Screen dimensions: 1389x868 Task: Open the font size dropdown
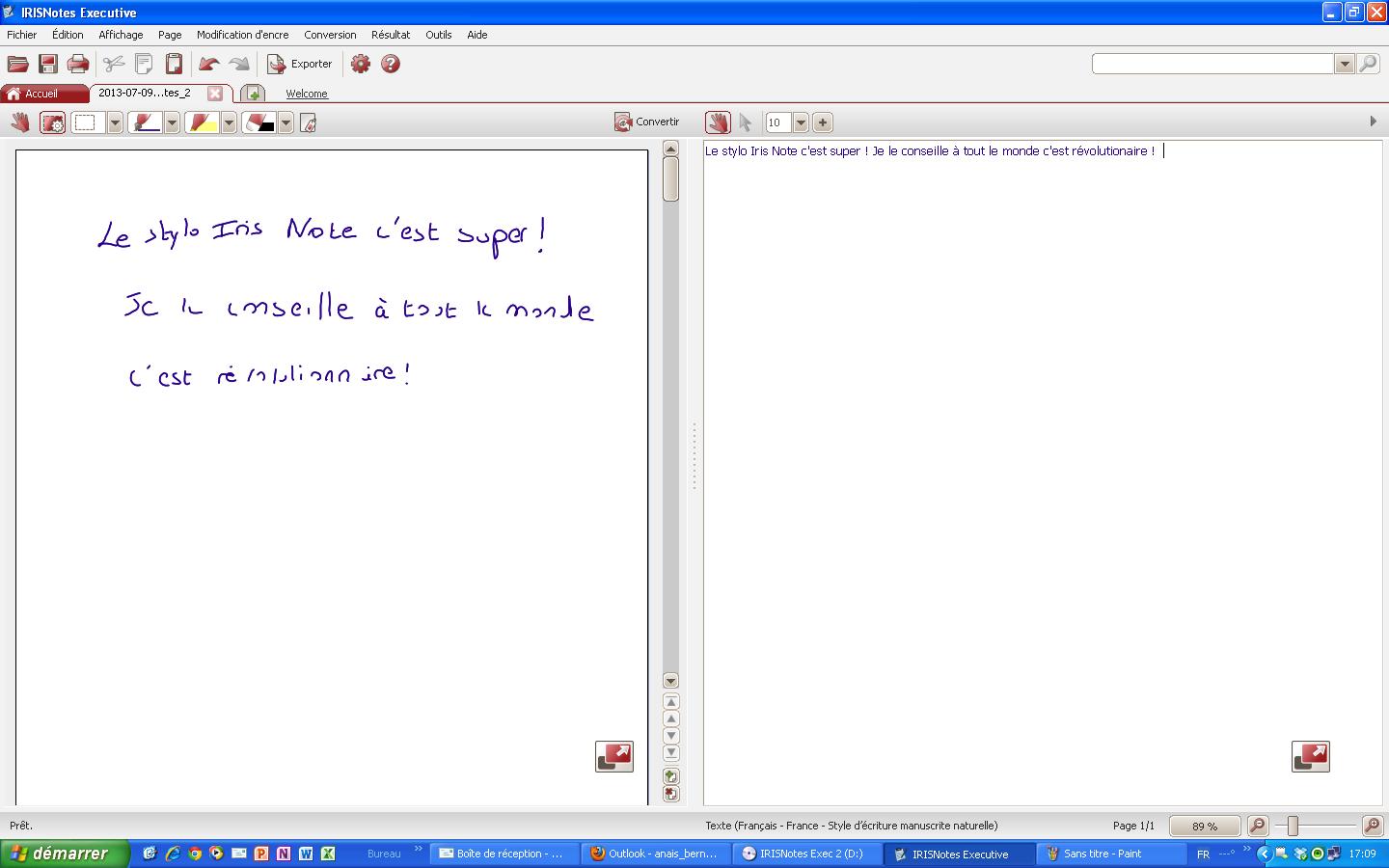[801, 122]
